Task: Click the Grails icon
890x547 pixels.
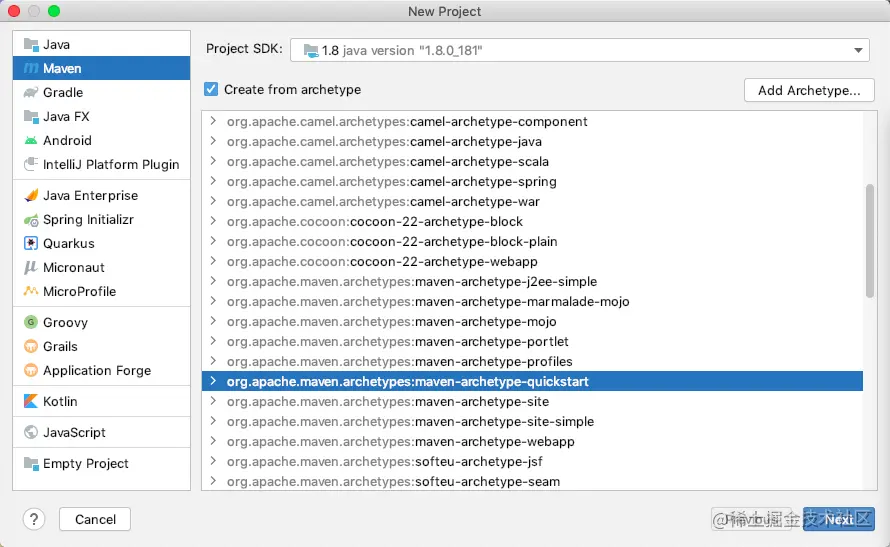Action: pyautogui.click(x=30, y=347)
